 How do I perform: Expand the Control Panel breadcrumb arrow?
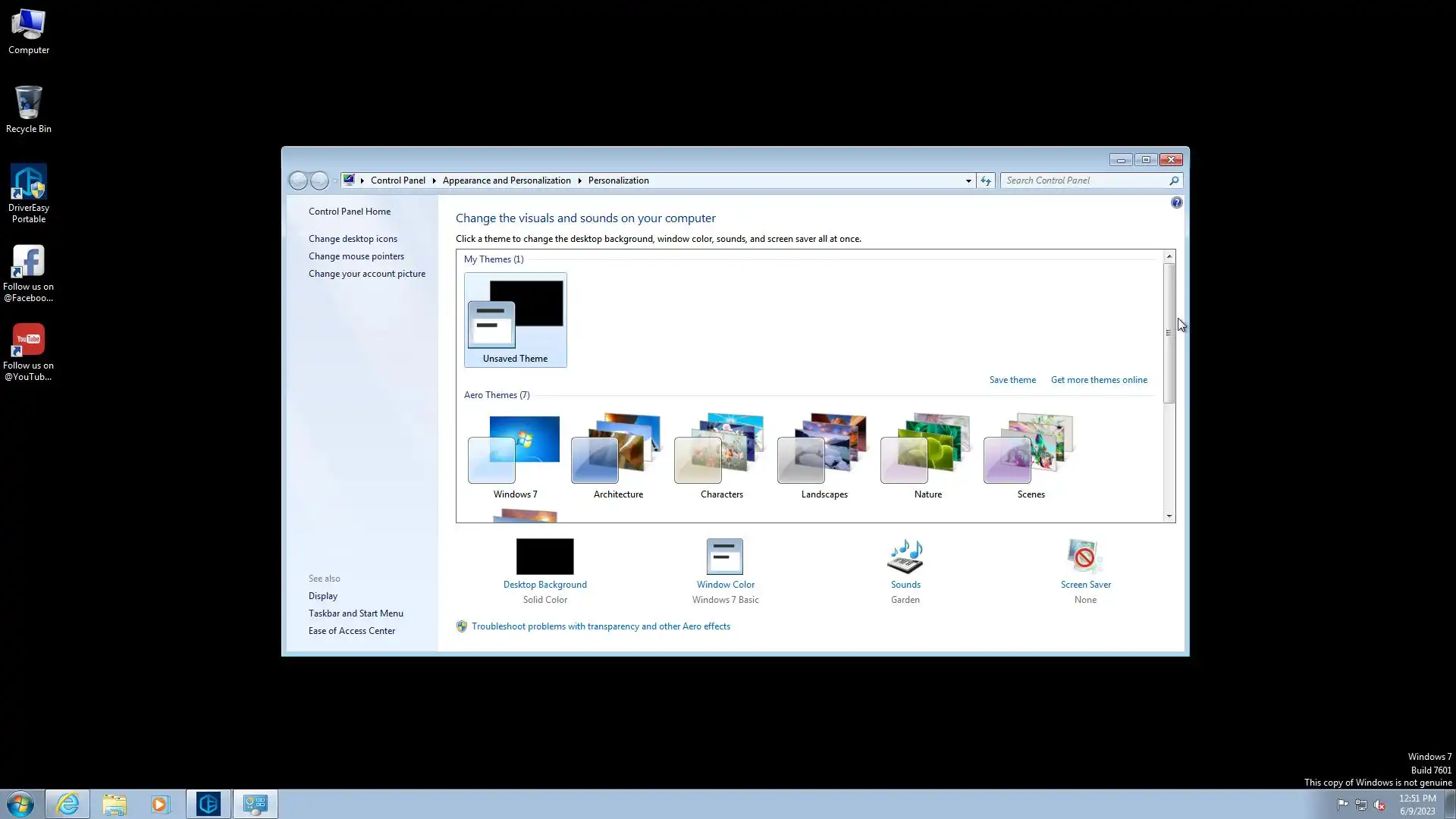(x=435, y=180)
